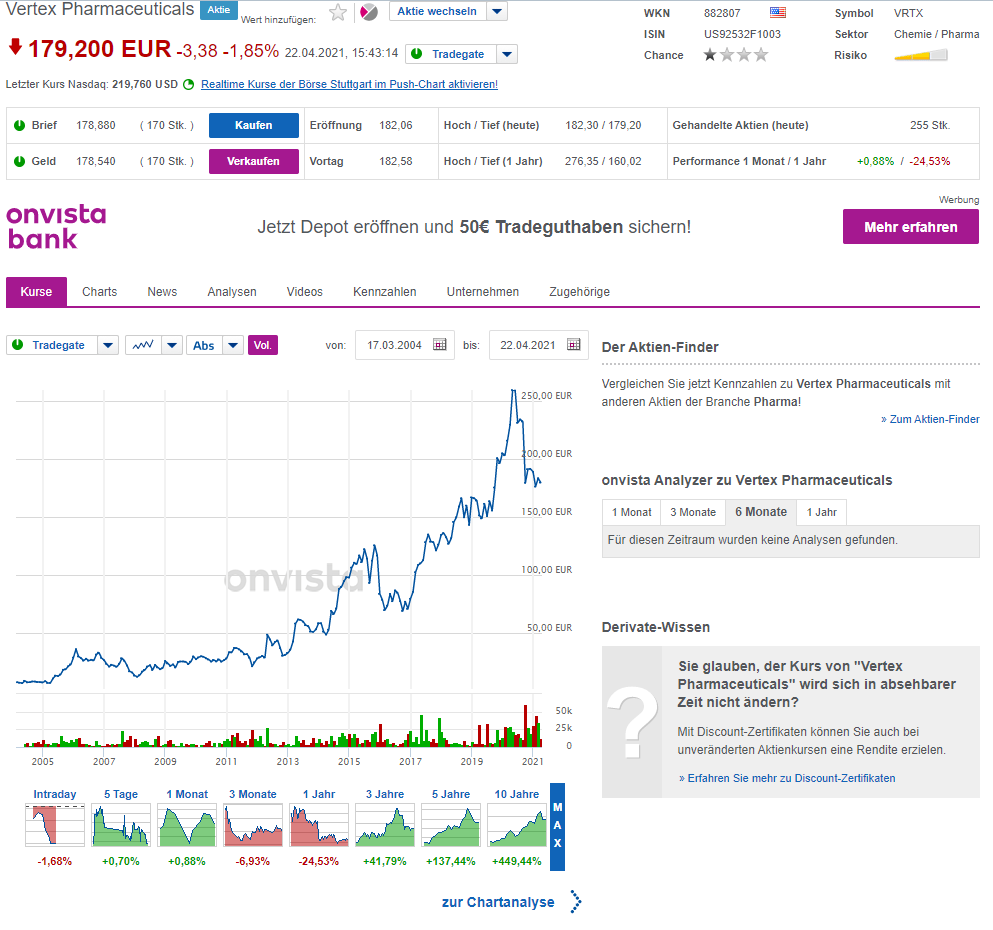Click the 'bis' date input field

click(x=538, y=345)
